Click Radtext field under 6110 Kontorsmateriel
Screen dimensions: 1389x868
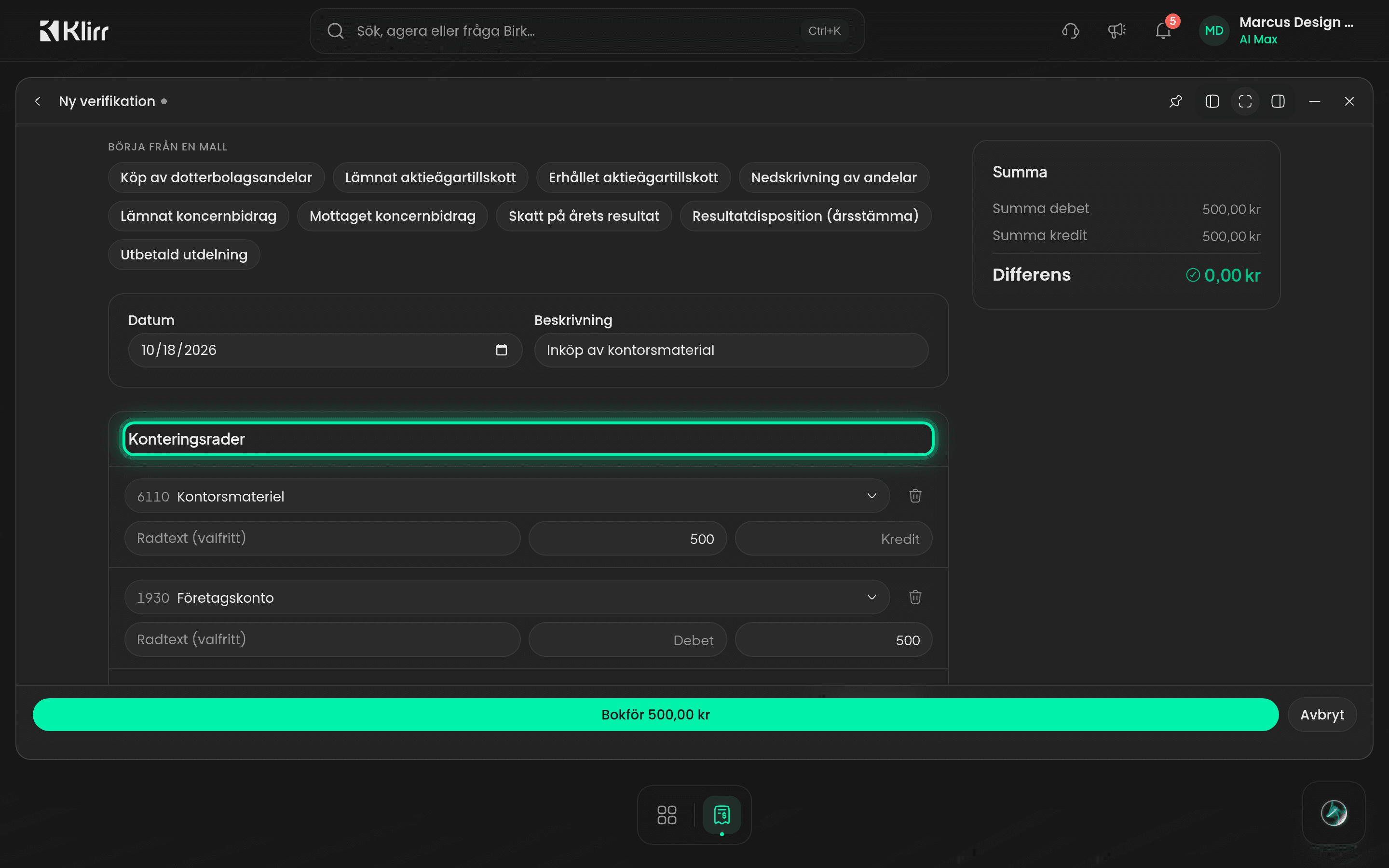pyautogui.click(x=323, y=539)
